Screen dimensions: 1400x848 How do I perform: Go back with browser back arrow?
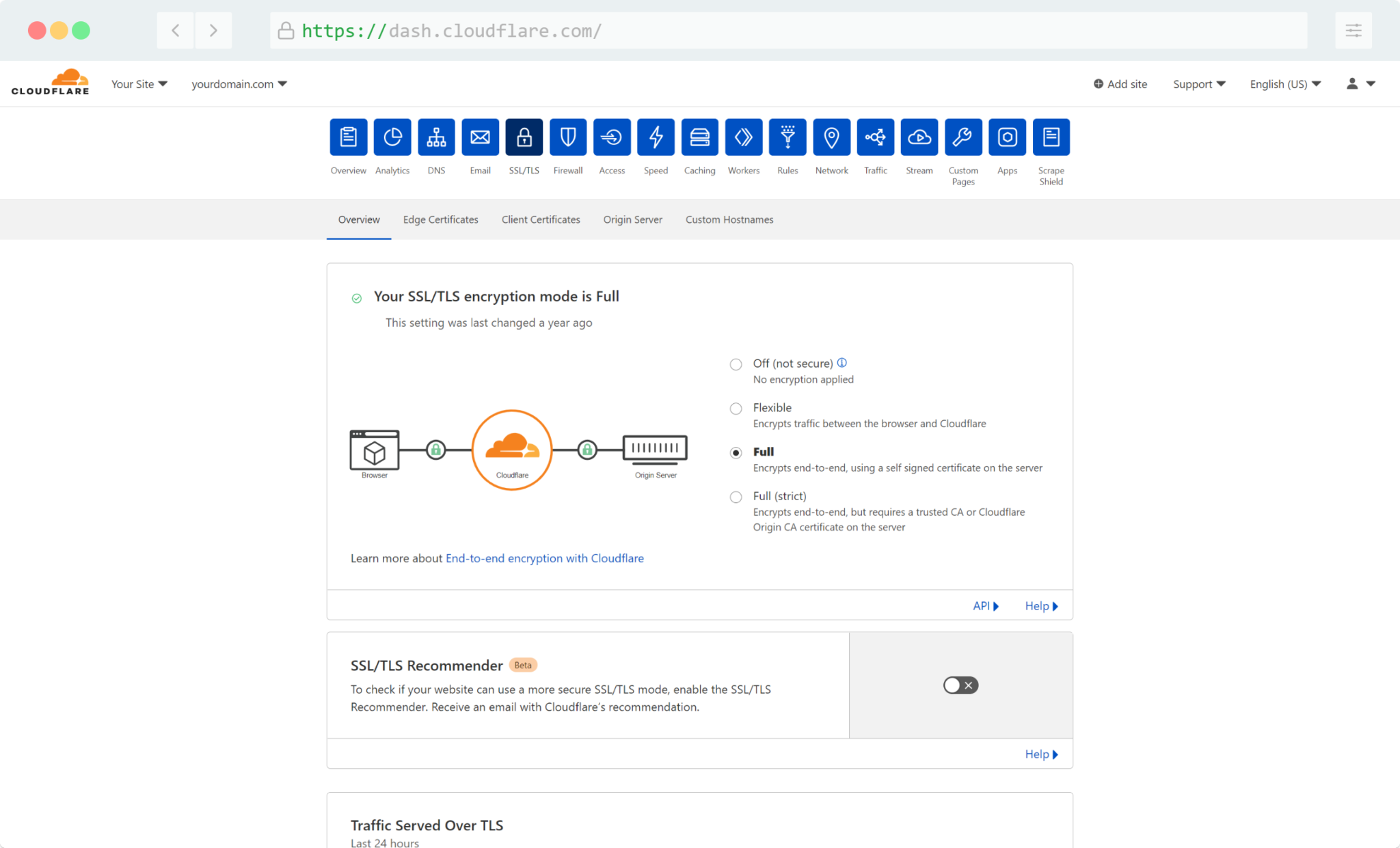tap(176, 30)
